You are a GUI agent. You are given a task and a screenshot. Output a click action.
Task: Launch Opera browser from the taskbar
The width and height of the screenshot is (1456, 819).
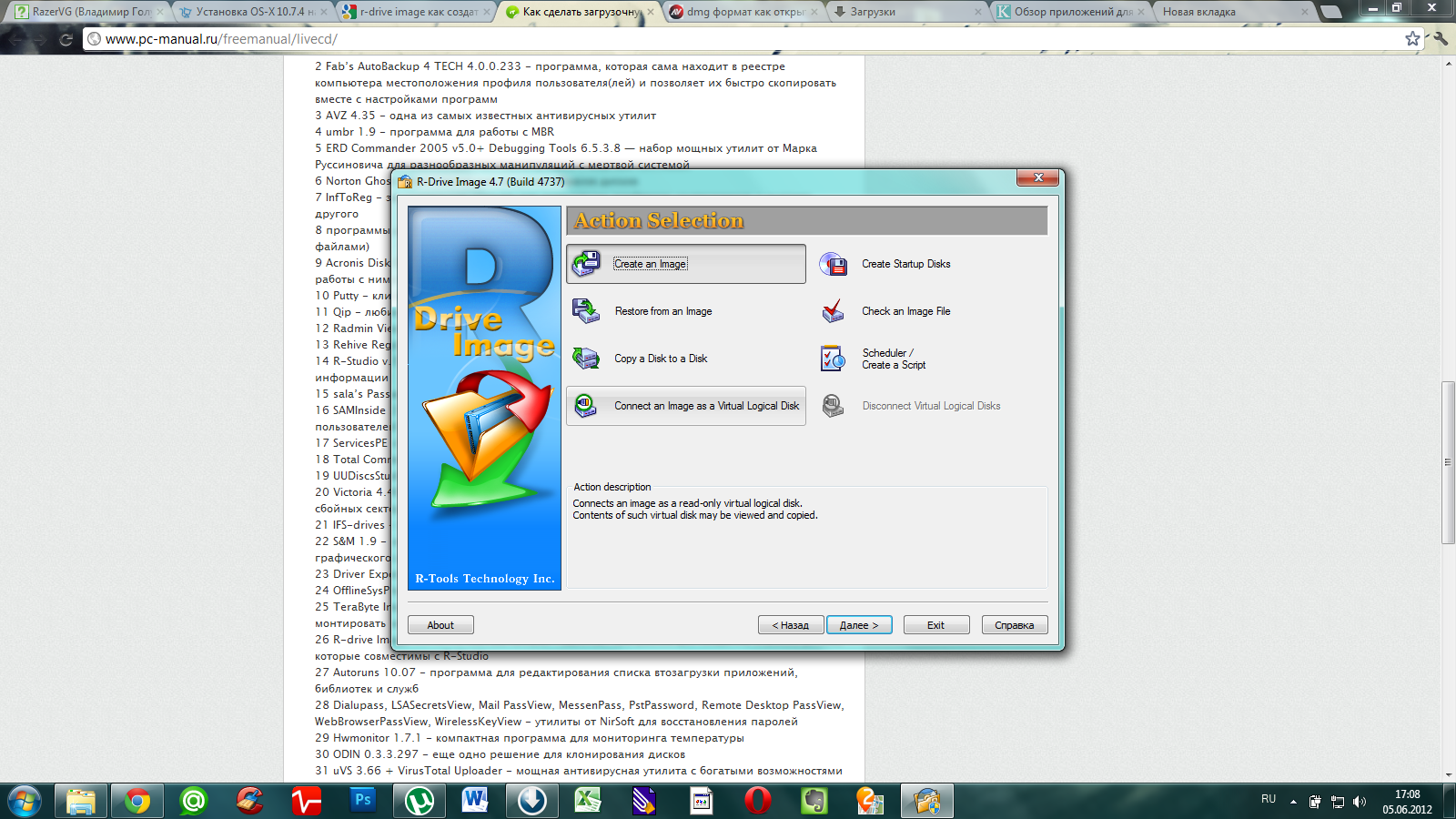click(758, 801)
